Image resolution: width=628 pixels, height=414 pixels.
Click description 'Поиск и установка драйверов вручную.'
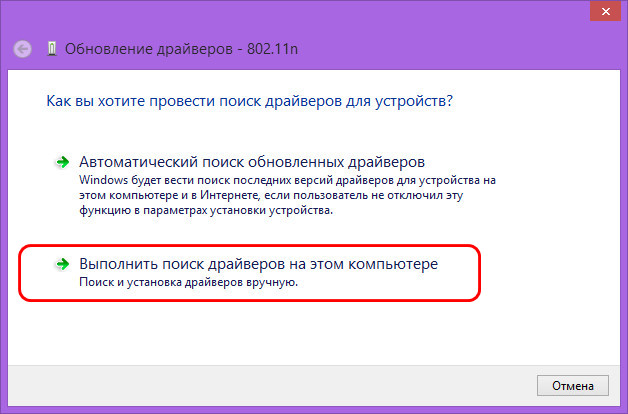point(189,282)
